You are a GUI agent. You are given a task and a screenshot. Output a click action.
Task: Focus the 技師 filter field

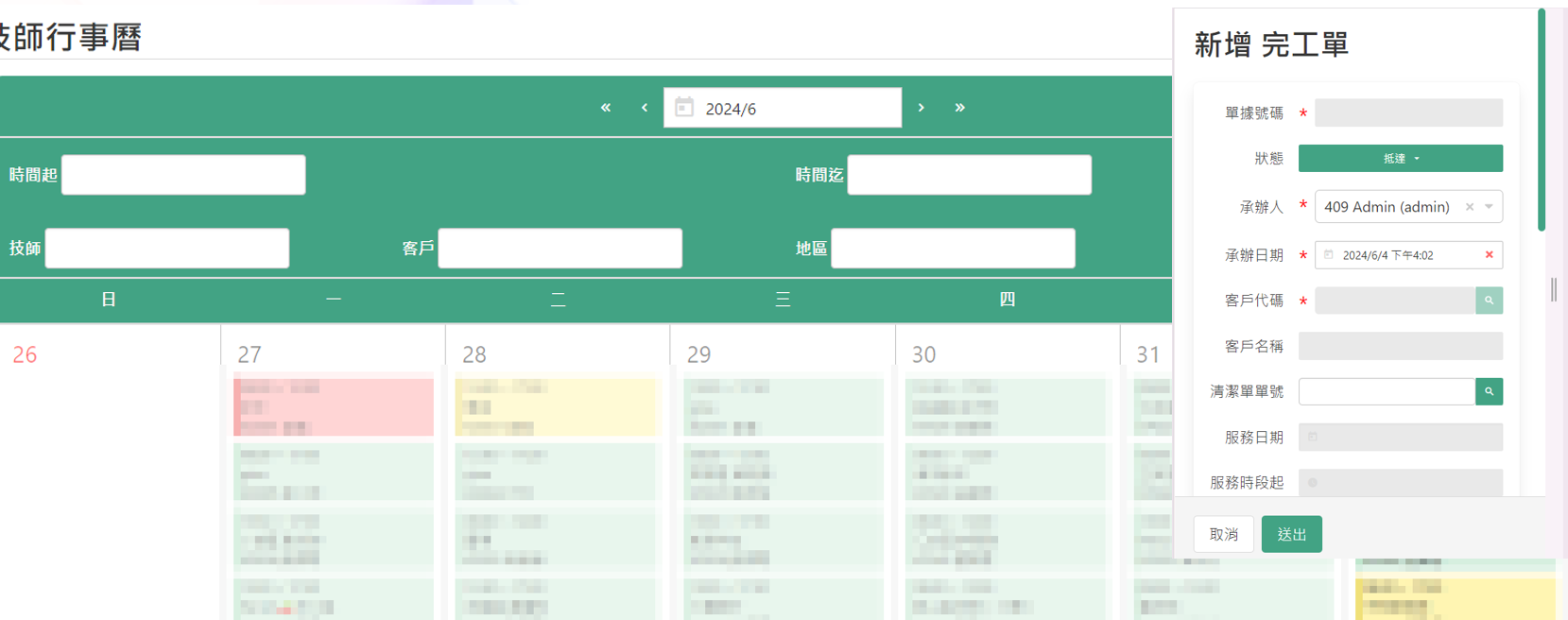pos(167,248)
